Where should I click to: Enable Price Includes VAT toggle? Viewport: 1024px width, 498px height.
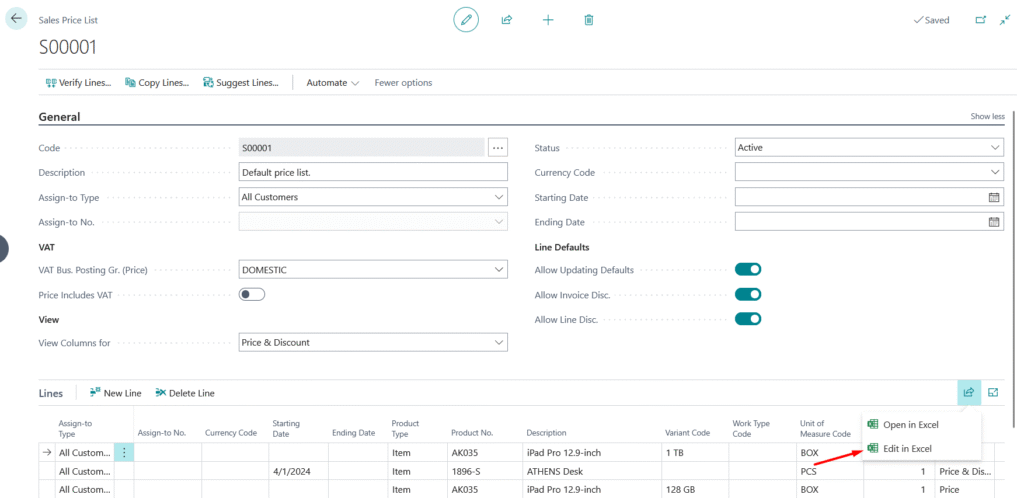click(252, 295)
